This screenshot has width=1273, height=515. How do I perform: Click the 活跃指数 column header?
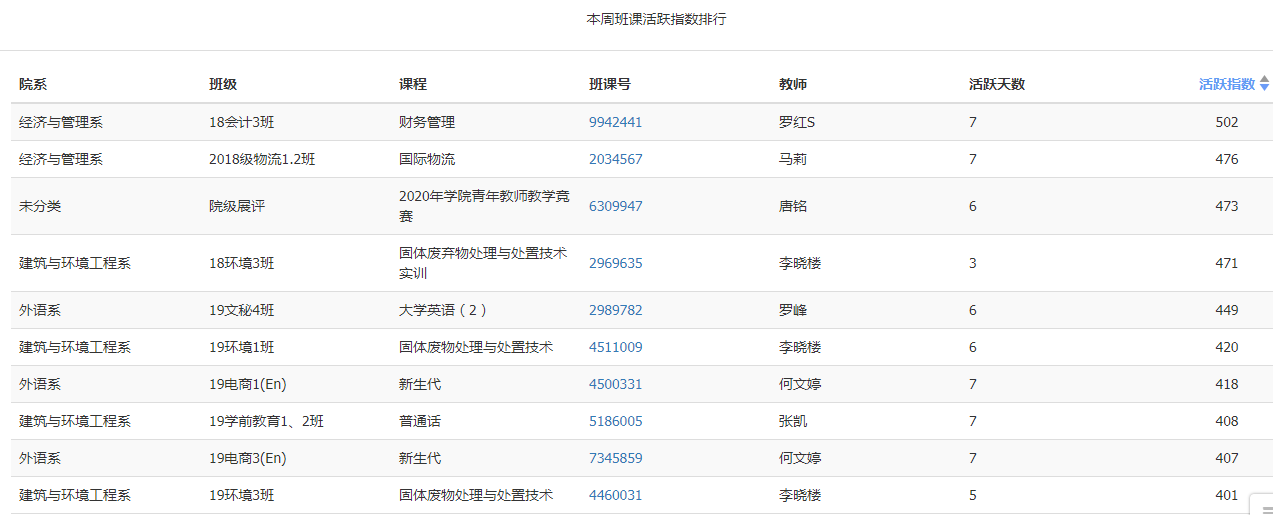[1227, 85]
